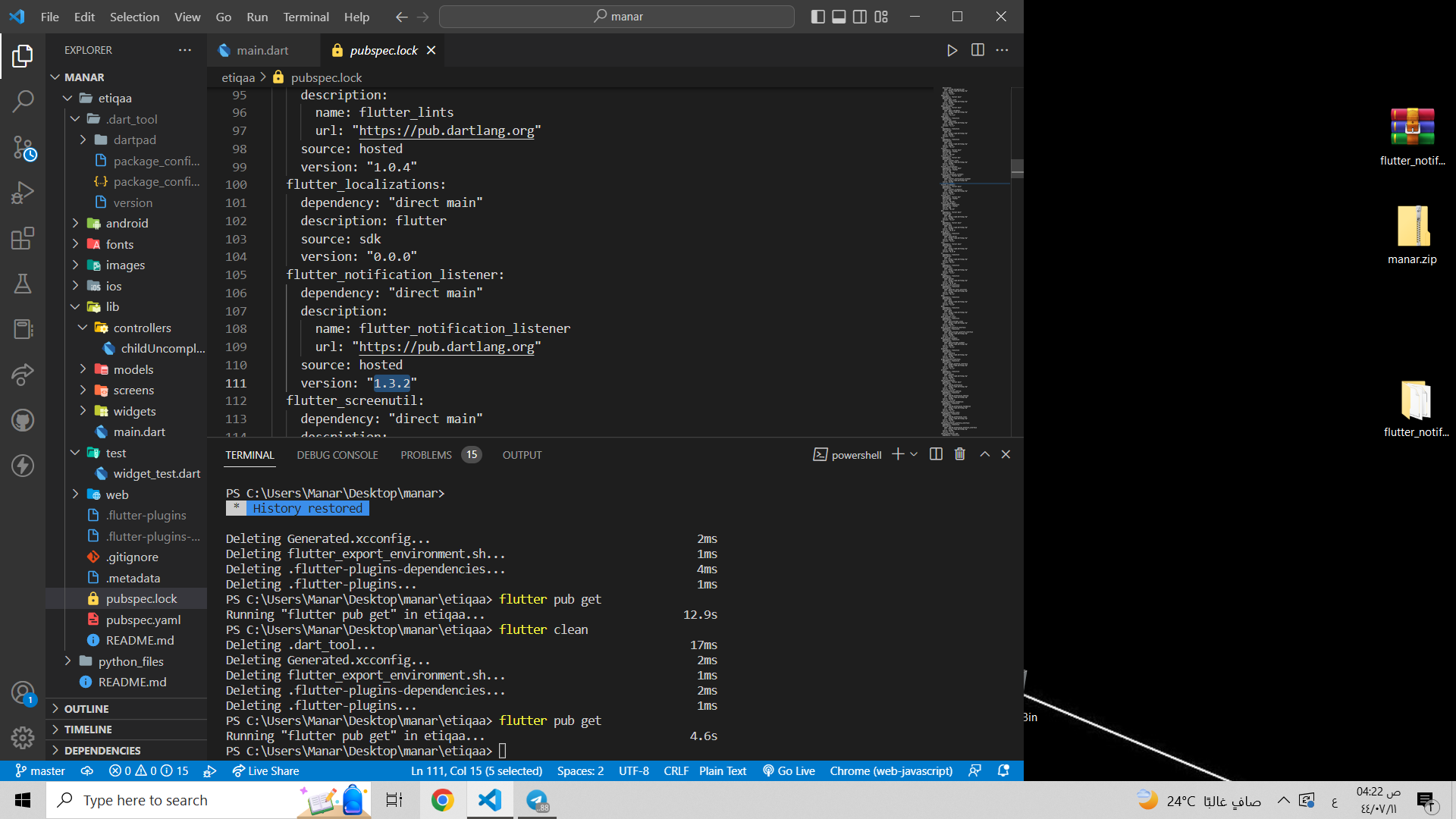Open the Terminal menu

[x=306, y=17]
